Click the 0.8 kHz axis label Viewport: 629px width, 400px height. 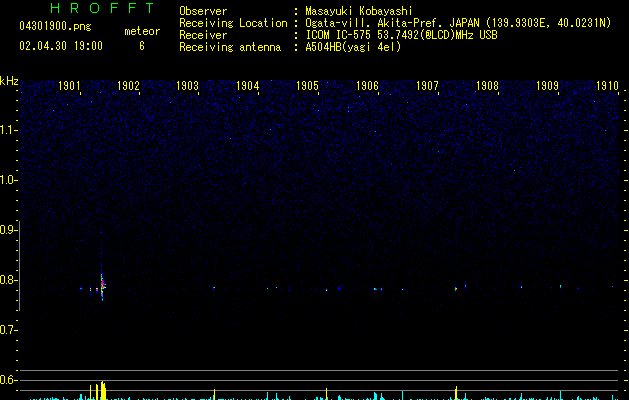coord(8,280)
